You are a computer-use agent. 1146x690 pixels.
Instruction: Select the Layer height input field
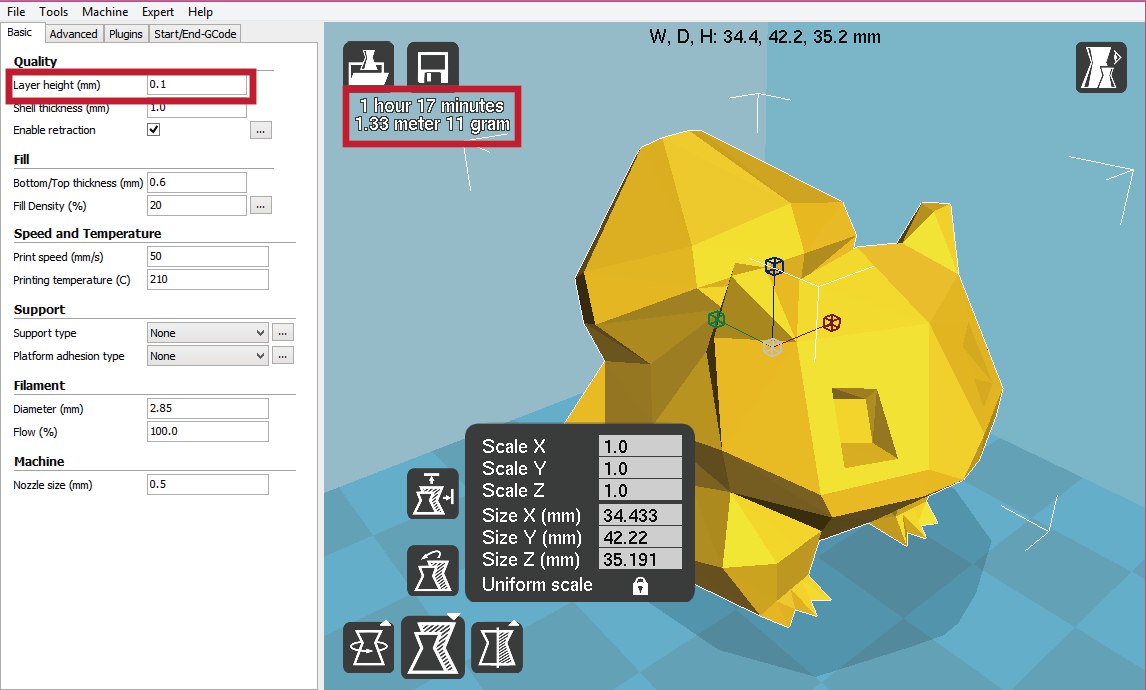(197, 84)
